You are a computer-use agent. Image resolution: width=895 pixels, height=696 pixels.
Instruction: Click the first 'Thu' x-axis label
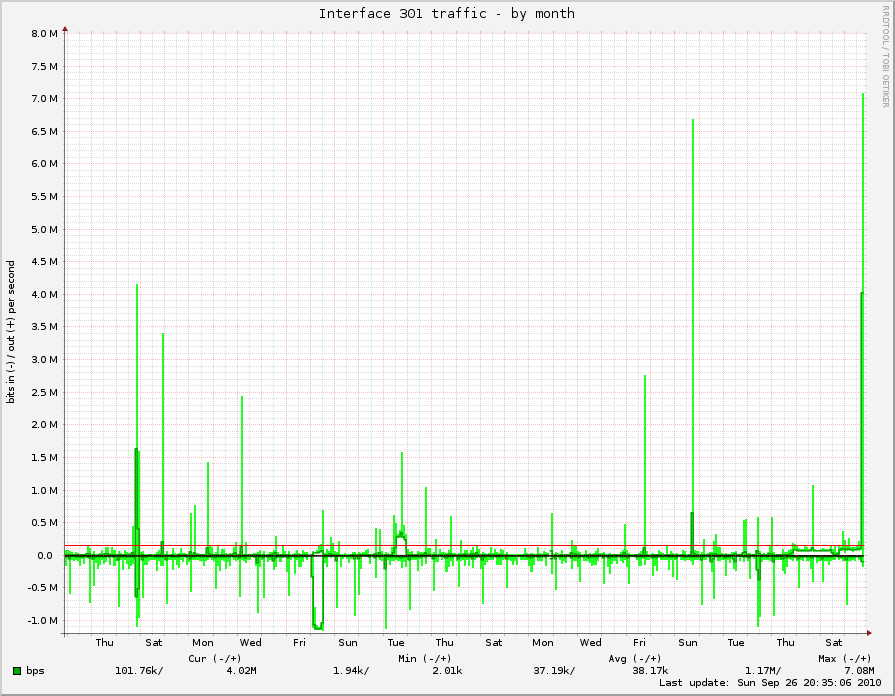coord(104,643)
